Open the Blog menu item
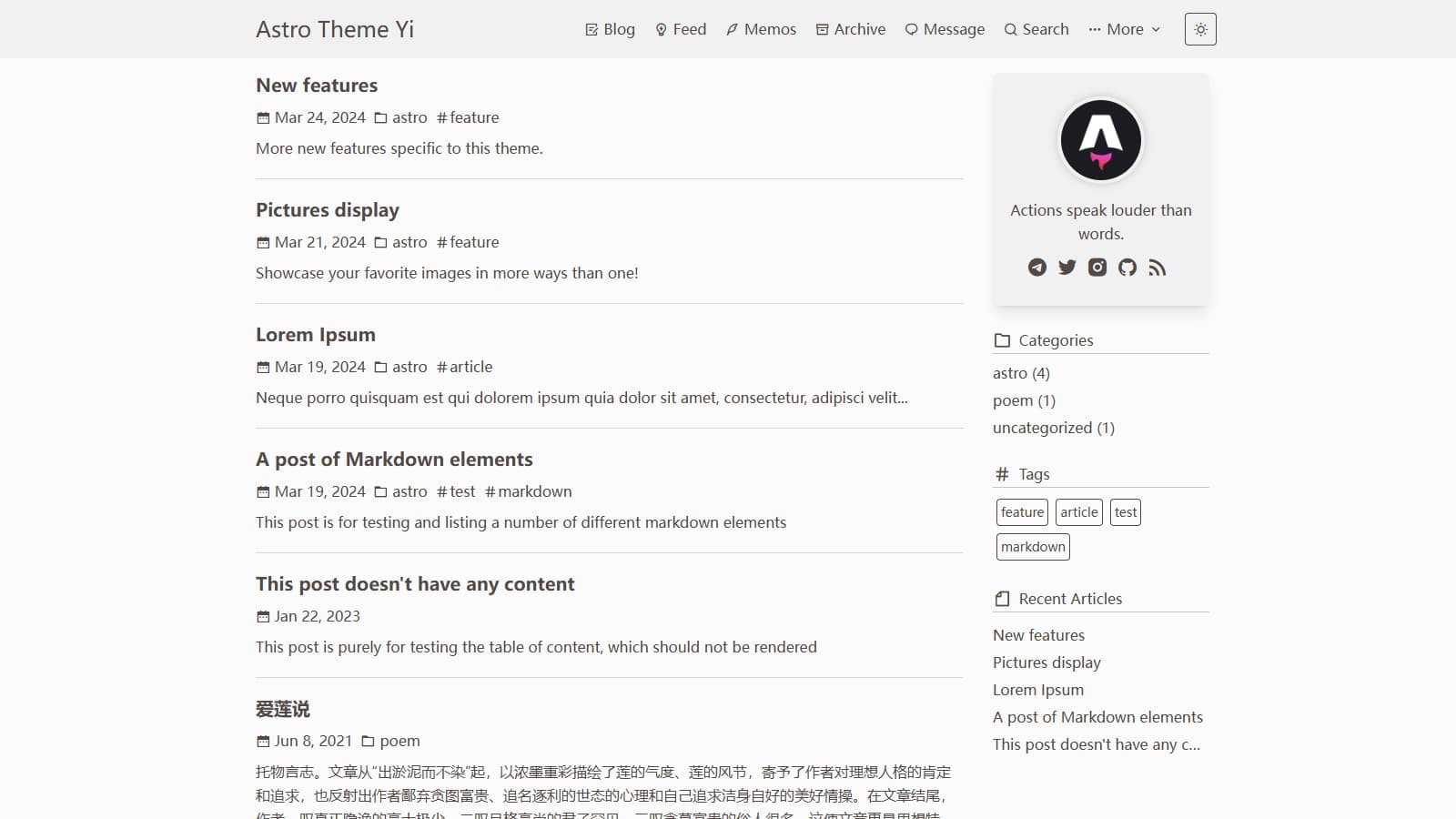Screen dimensions: 1456x819 click(x=610, y=29)
